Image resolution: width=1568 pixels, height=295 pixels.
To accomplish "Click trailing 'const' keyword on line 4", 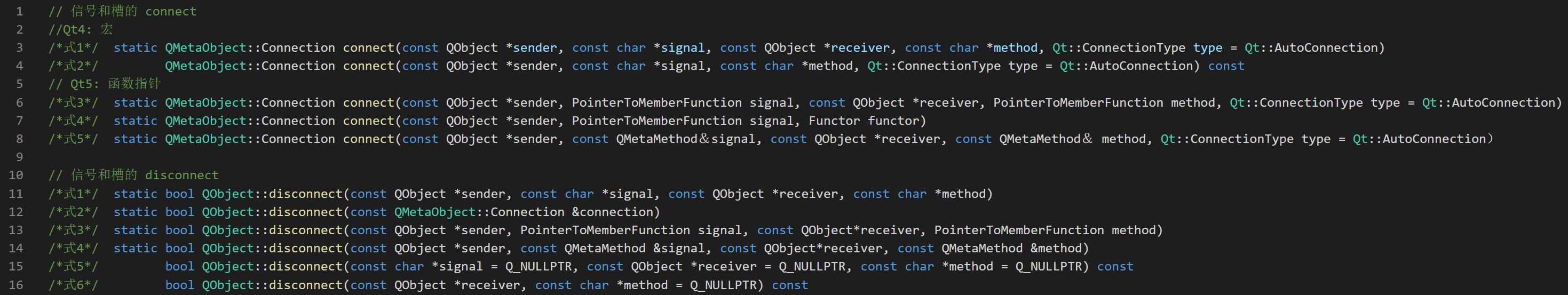I will [x=1226, y=66].
